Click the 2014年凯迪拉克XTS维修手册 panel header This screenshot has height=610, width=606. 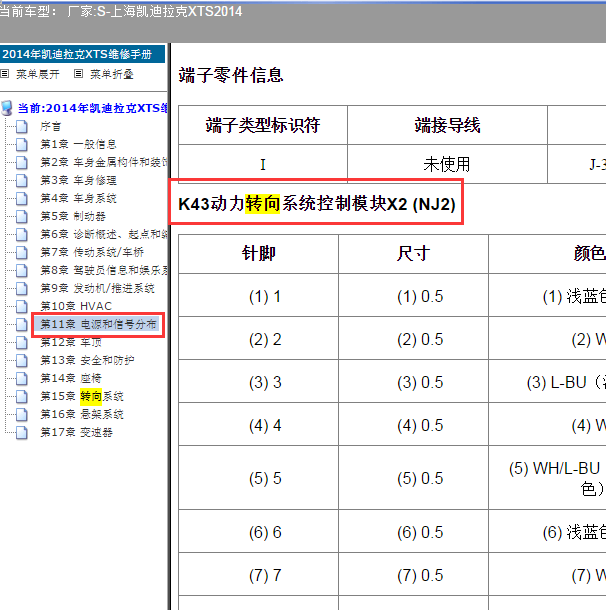[82, 54]
